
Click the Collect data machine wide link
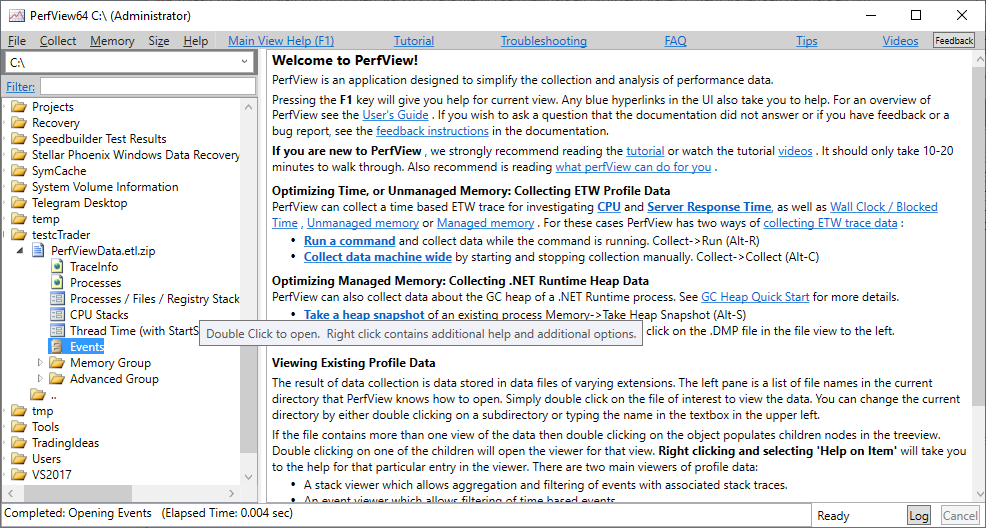(378, 256)
